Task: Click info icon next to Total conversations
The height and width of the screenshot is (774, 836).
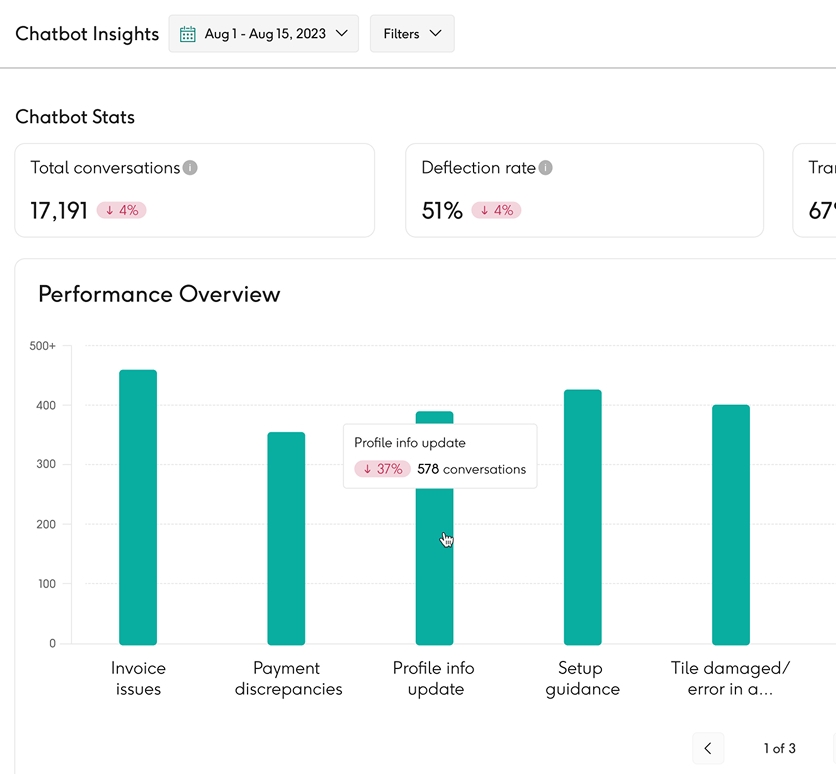Action: pos(190,168)
